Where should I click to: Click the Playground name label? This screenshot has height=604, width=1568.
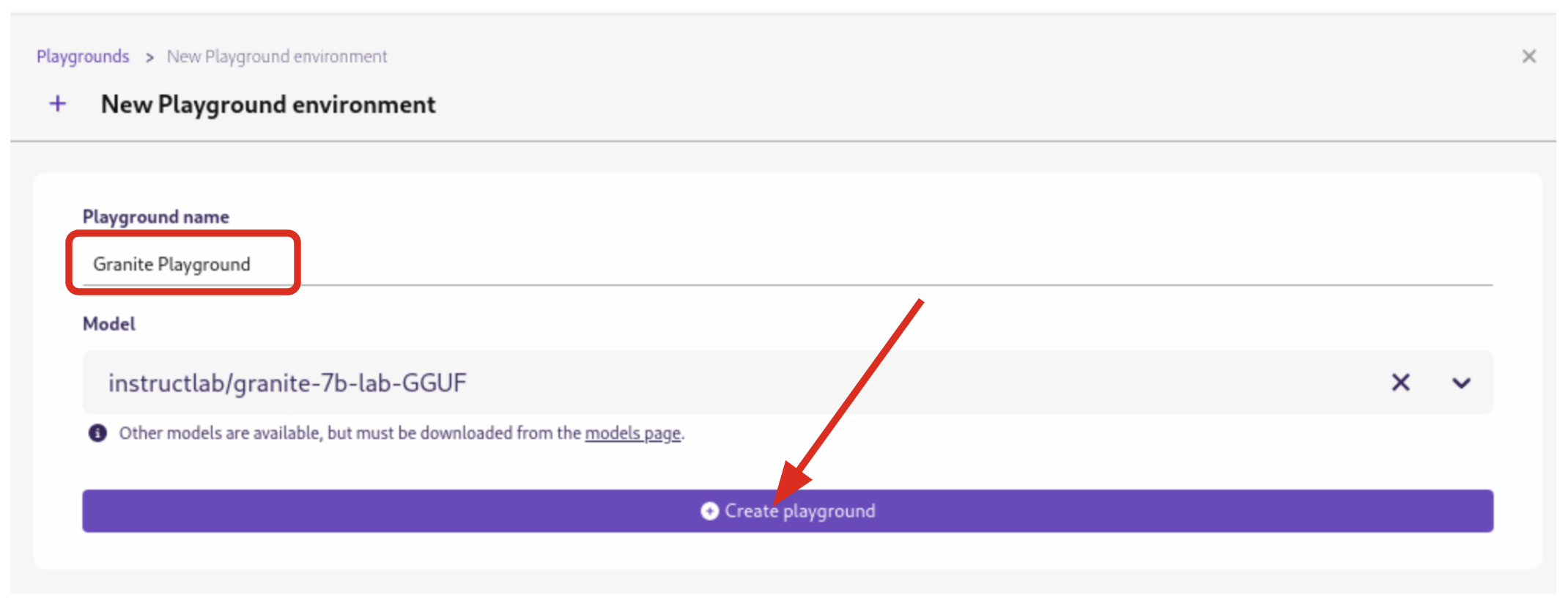(155, 217)
